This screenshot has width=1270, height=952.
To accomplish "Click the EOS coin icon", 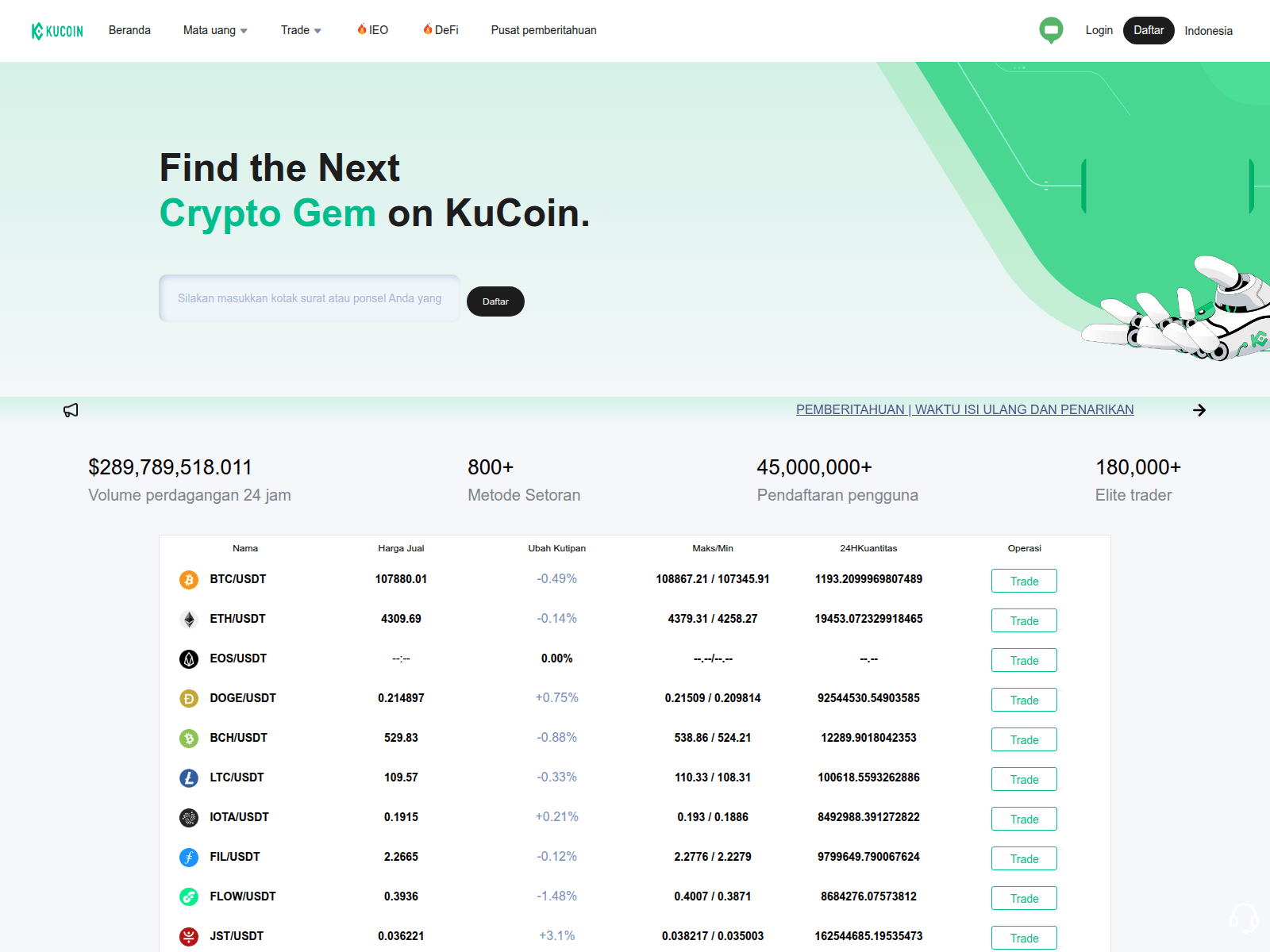I will click(189, 659).
